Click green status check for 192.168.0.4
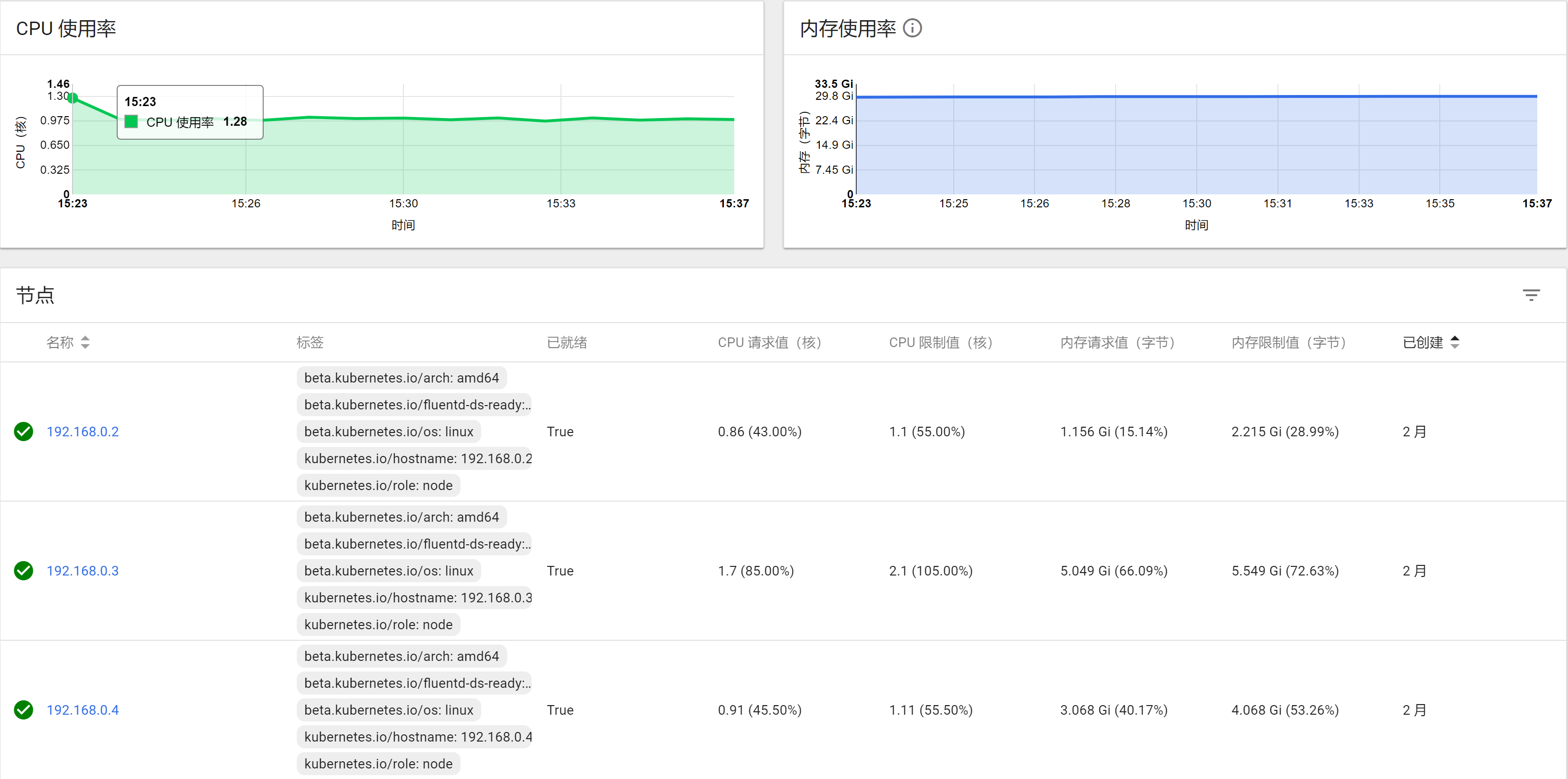Viewport: 1568px width, 779px height. coord(24,710)
